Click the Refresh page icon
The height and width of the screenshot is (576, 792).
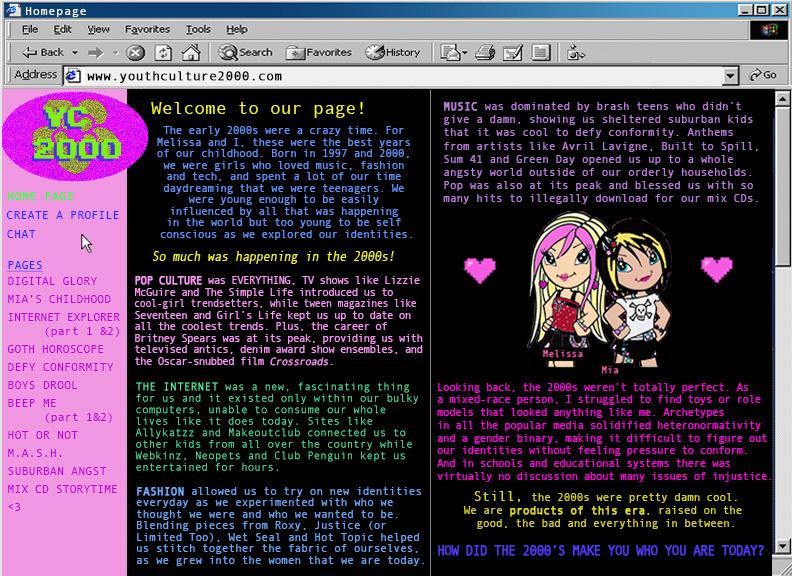163,53
